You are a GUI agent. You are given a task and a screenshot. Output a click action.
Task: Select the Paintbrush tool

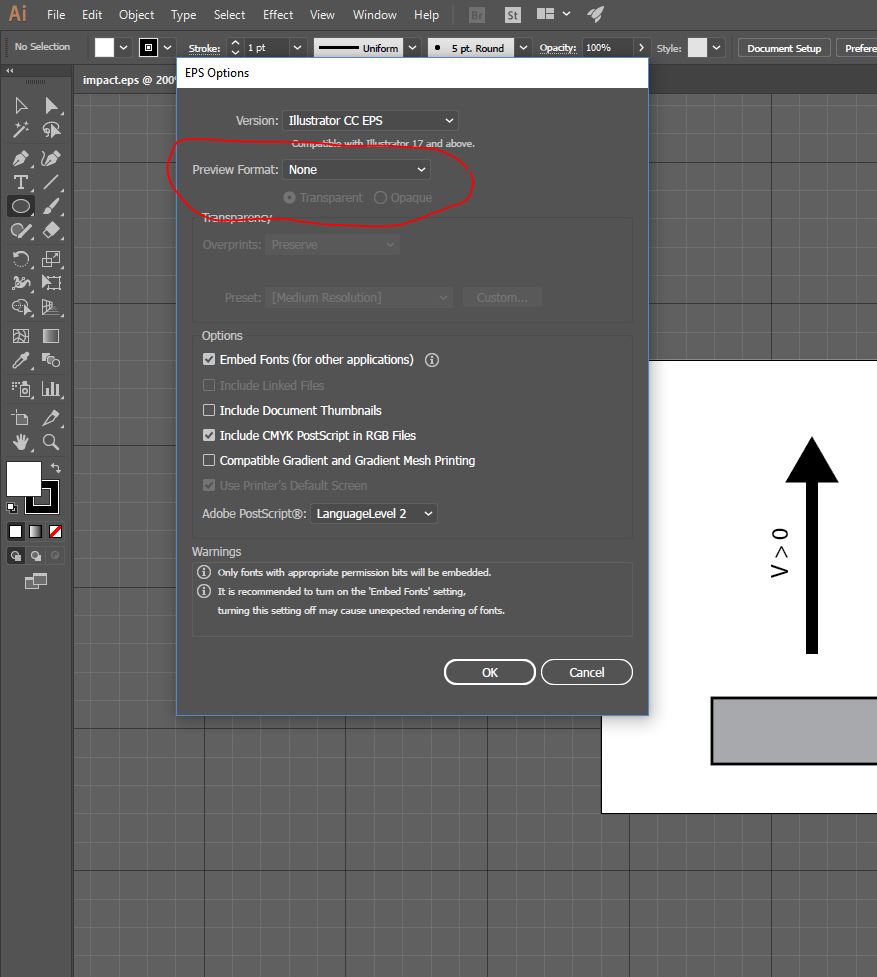click(51, 206)
